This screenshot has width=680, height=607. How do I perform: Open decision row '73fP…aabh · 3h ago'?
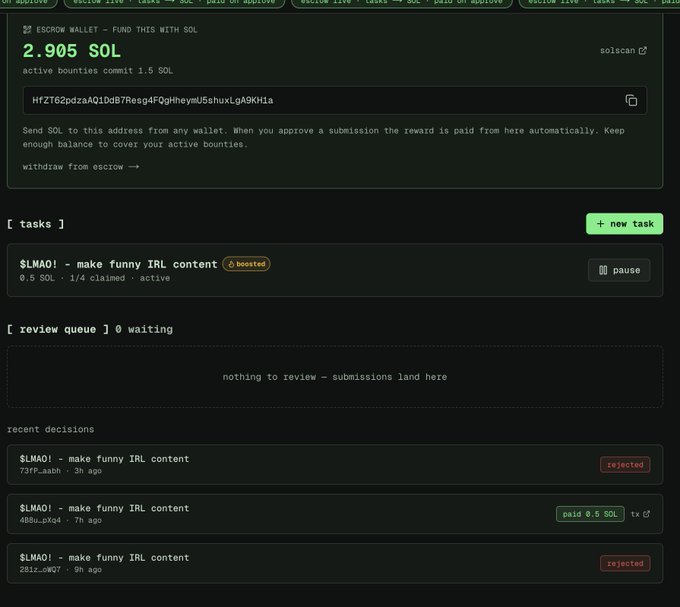pyautogui.click(x=335, y=464)
